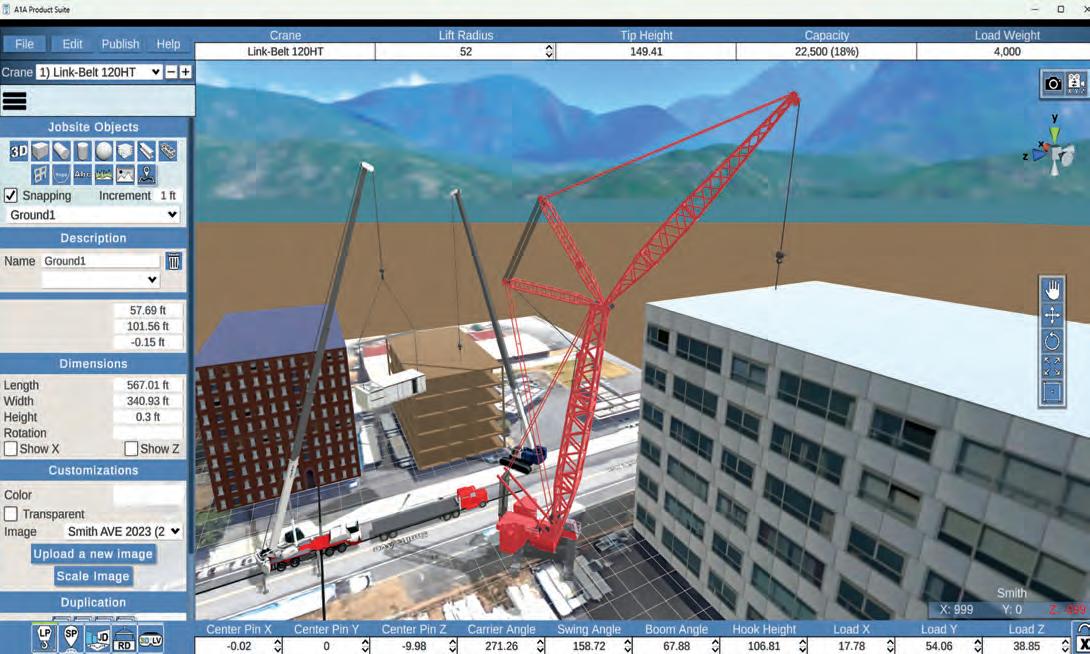
Task: Add the terrain grass object
Action: tap(104, 174)
